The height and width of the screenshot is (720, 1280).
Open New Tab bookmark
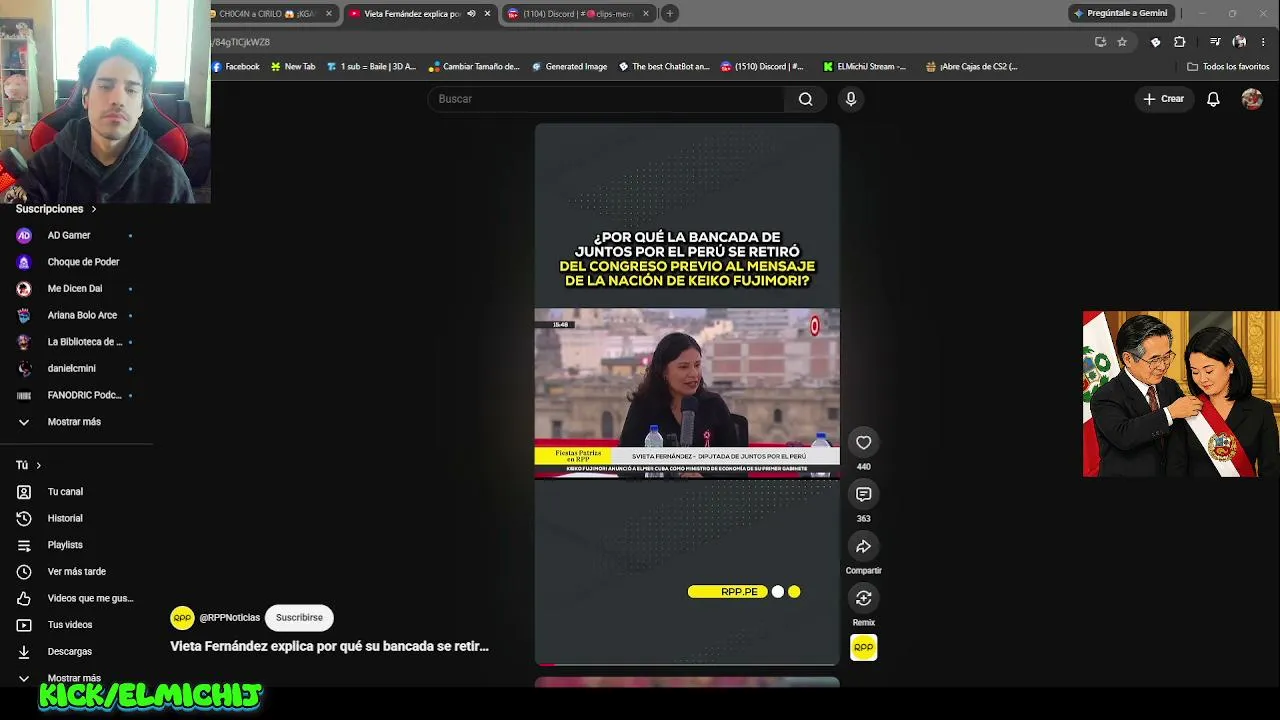pyautogui.click(x=293, y=67)
